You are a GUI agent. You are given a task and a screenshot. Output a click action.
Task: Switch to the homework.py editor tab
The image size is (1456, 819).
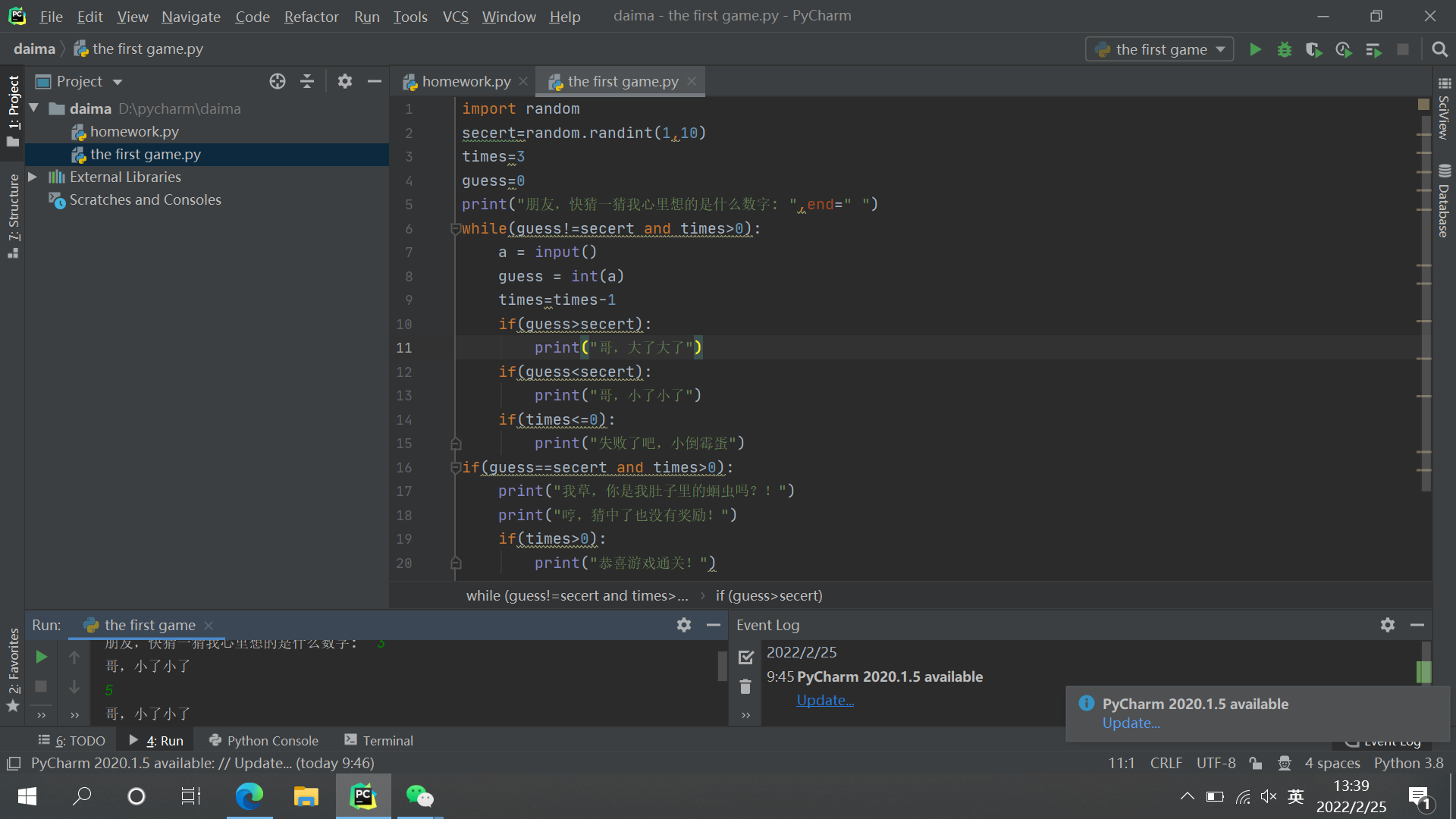coord(466,81)
